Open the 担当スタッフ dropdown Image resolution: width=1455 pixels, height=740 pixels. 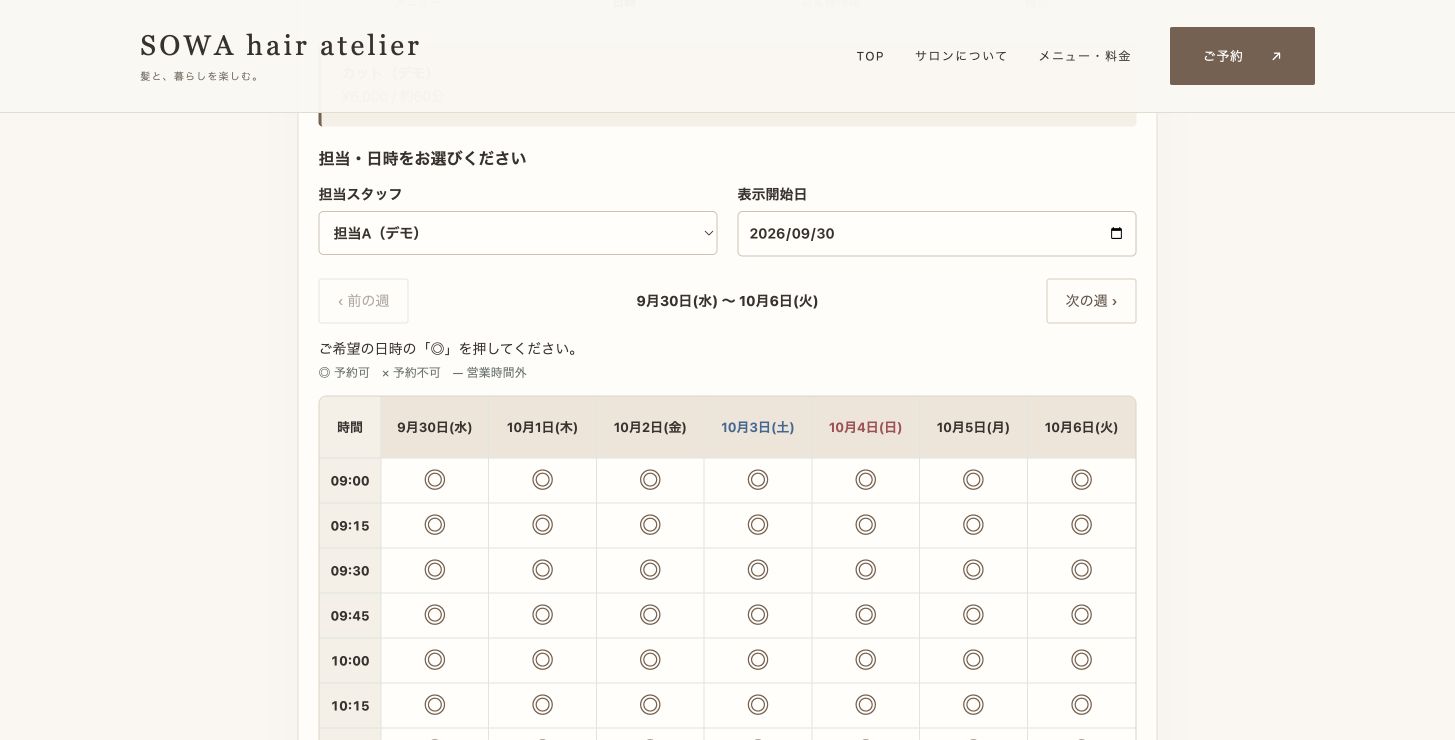click(518, 233)
